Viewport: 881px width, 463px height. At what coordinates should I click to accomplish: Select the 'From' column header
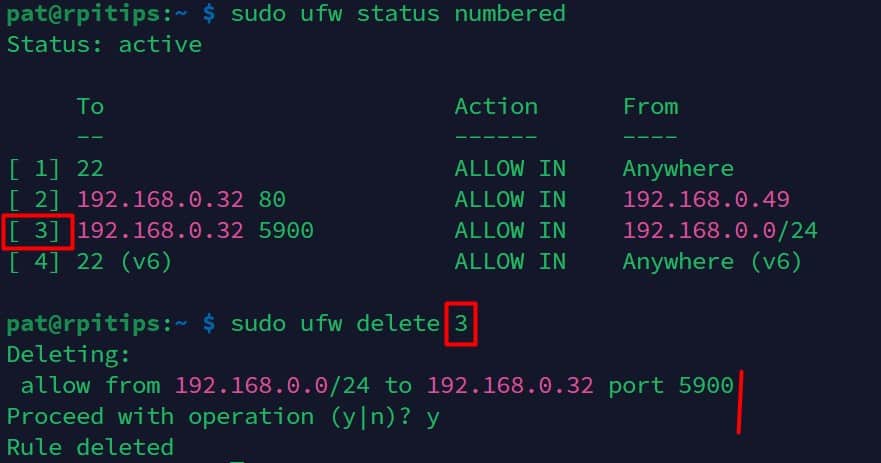point(651,106)
